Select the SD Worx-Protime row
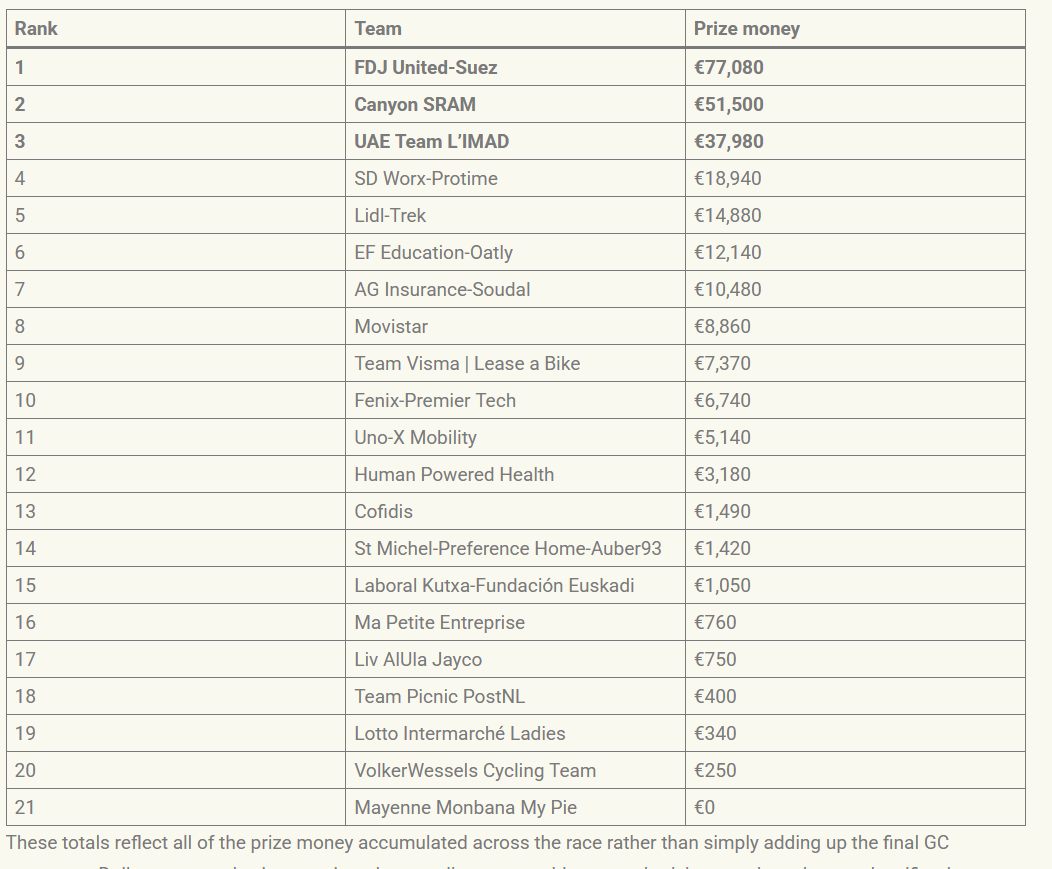Viewport: 1052px width, 869px height. click(x=516, y=178)
